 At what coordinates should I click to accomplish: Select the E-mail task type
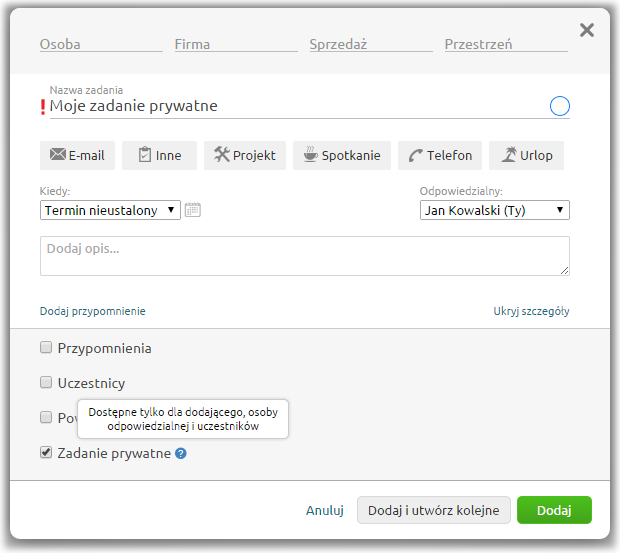click(77, 155)
